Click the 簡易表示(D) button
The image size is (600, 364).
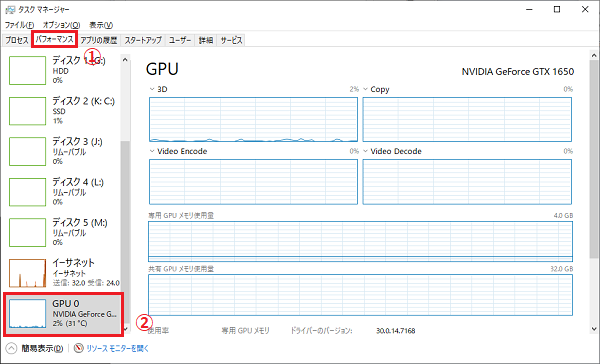(42, 348)
